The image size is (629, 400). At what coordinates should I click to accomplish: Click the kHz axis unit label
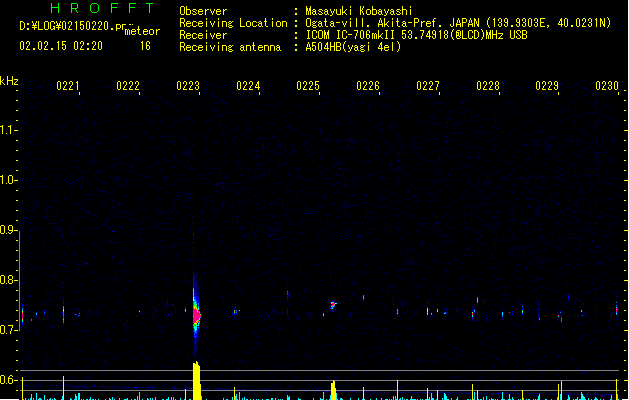[9, 81]
